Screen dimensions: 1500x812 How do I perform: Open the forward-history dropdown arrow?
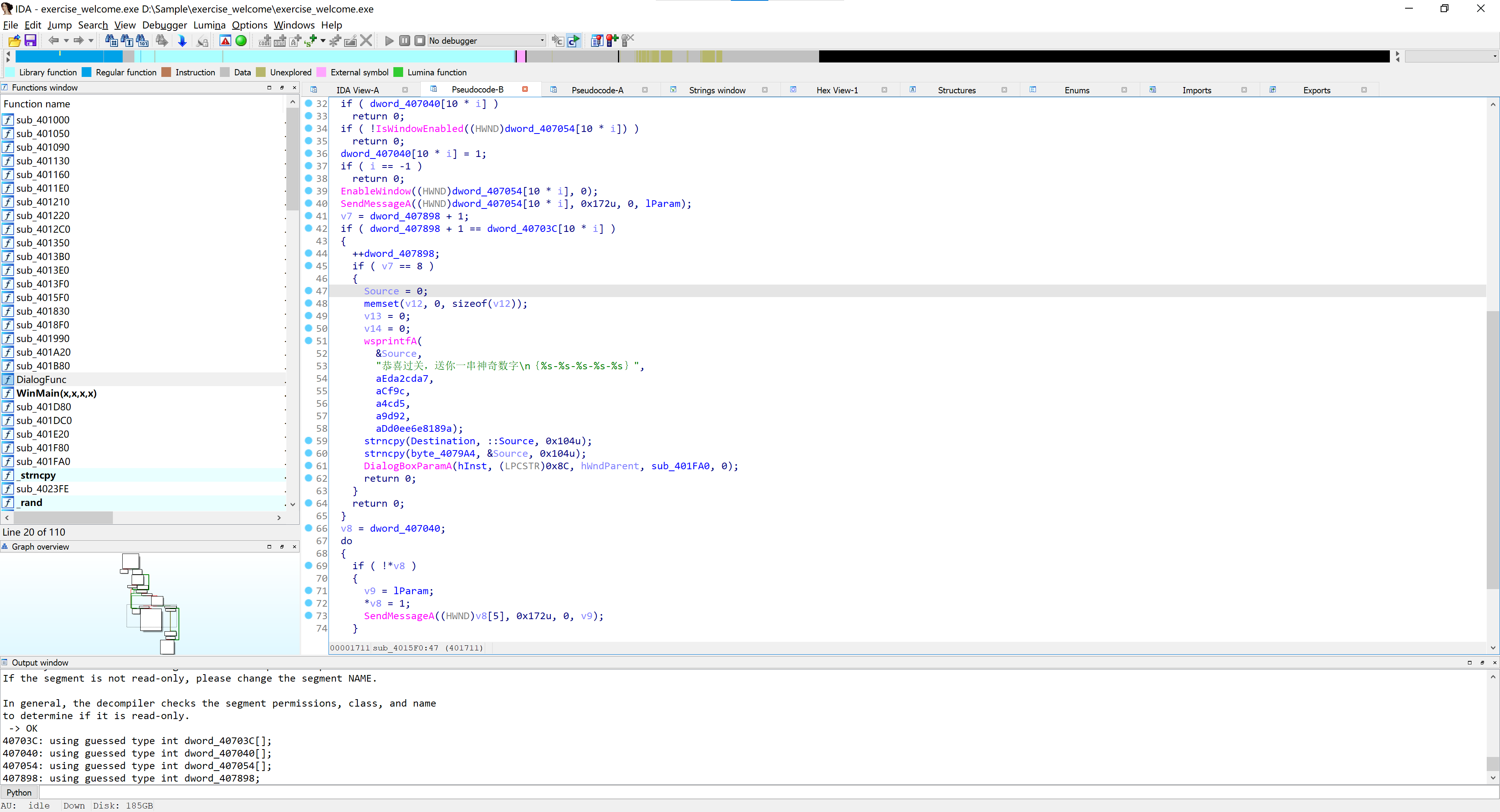[x=91, y=40]
